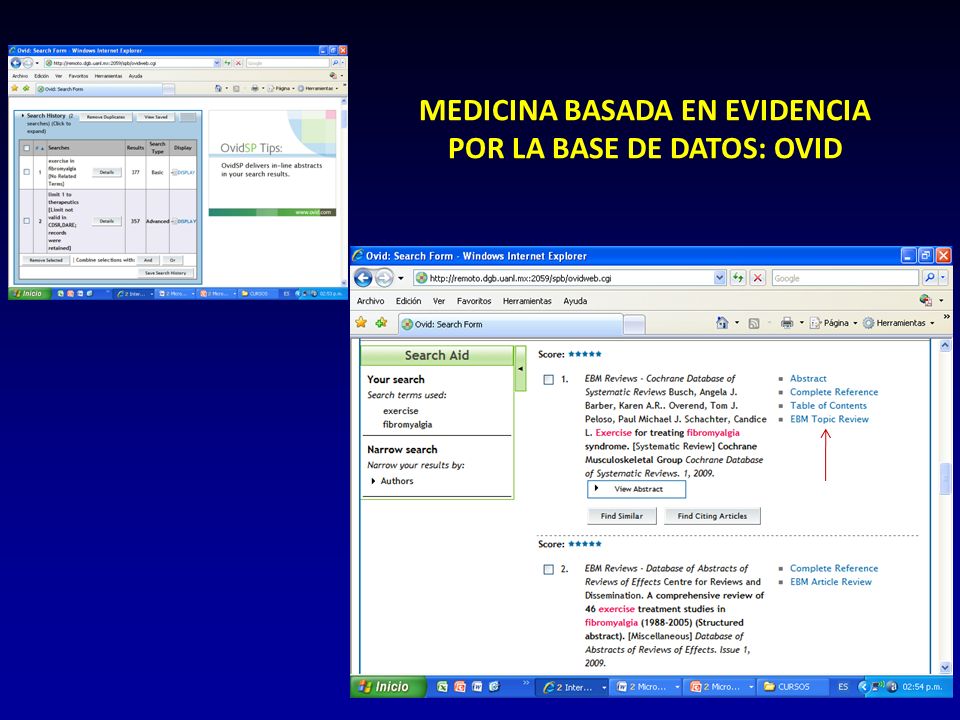
Task: Refresh the page in the small browser window
Action: pos(228,63)
